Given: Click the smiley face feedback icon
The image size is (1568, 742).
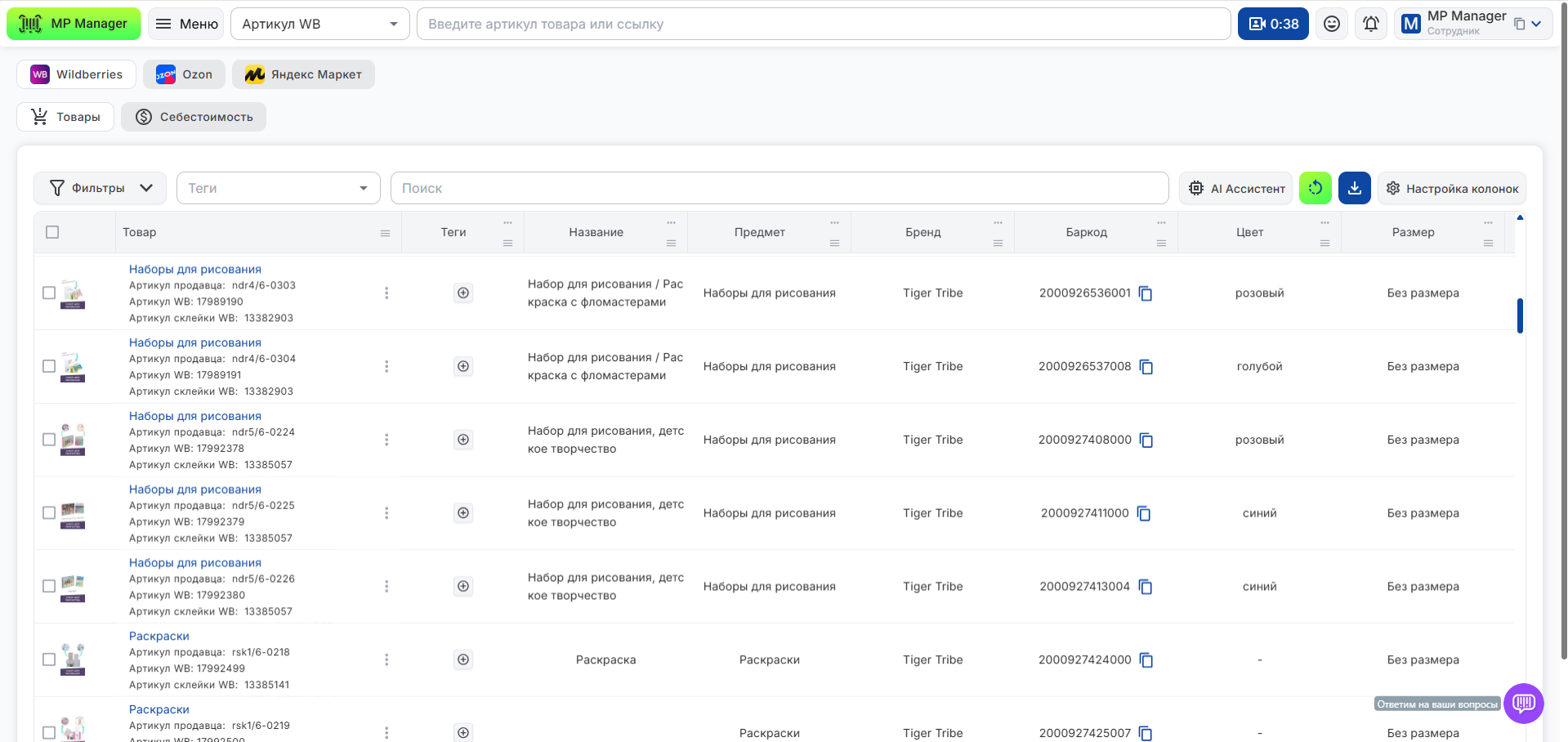Looking at the screenshot, I should [x=1331, y=24].
